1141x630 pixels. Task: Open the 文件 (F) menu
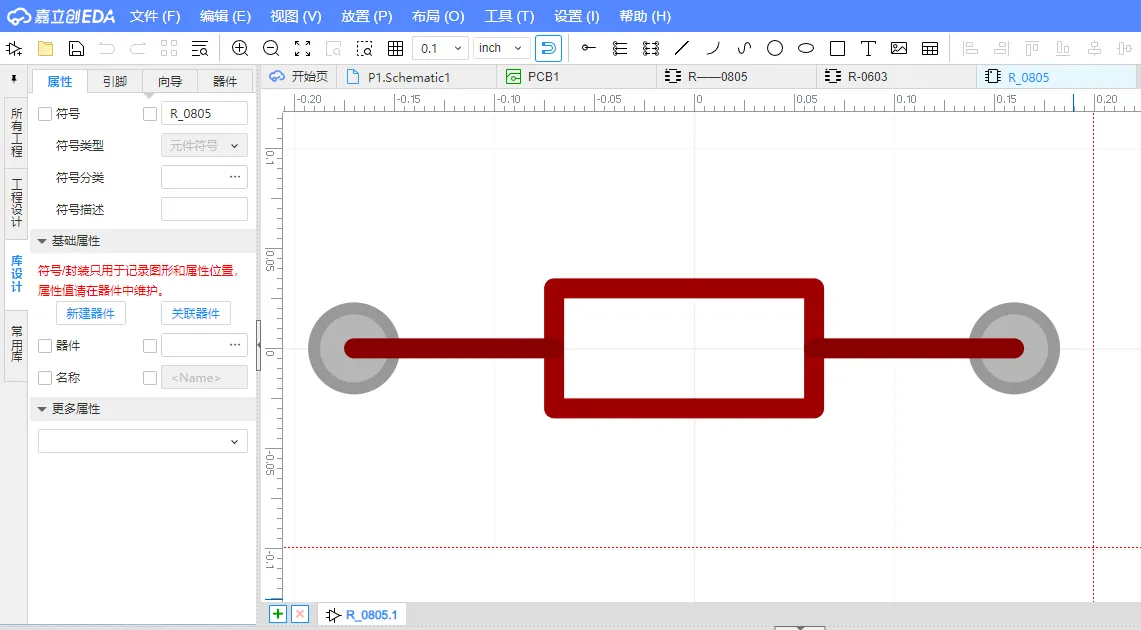[155, 16]
